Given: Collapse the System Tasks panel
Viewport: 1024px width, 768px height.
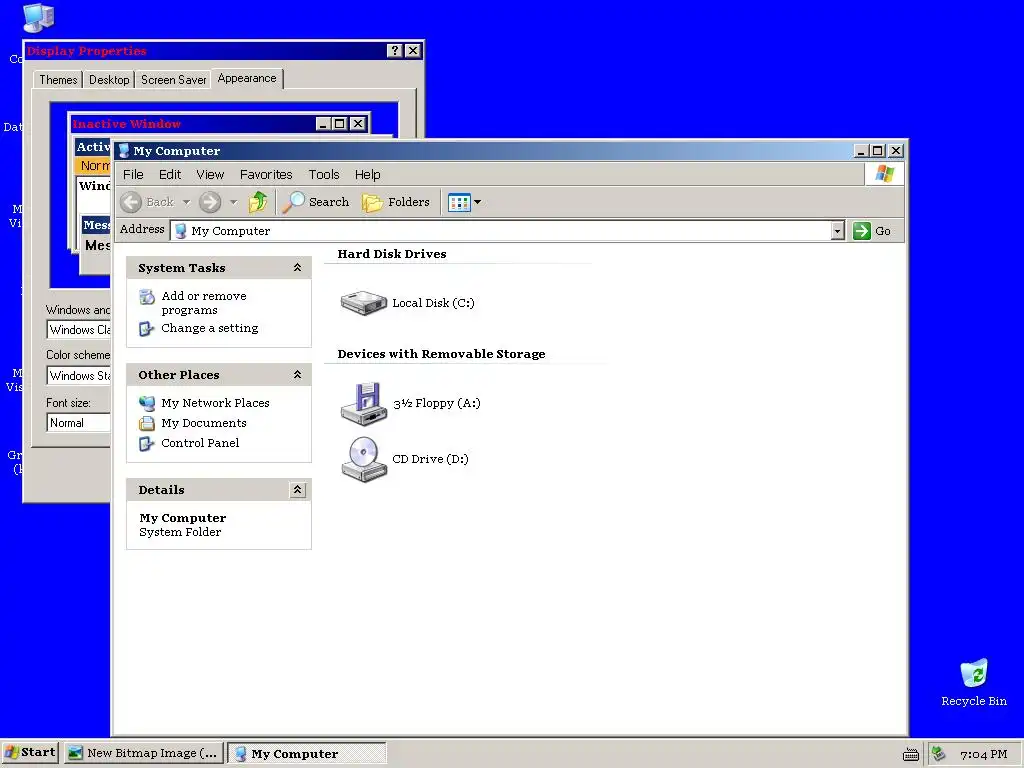Looking at the screenshot, I should [x=297, y=268].
